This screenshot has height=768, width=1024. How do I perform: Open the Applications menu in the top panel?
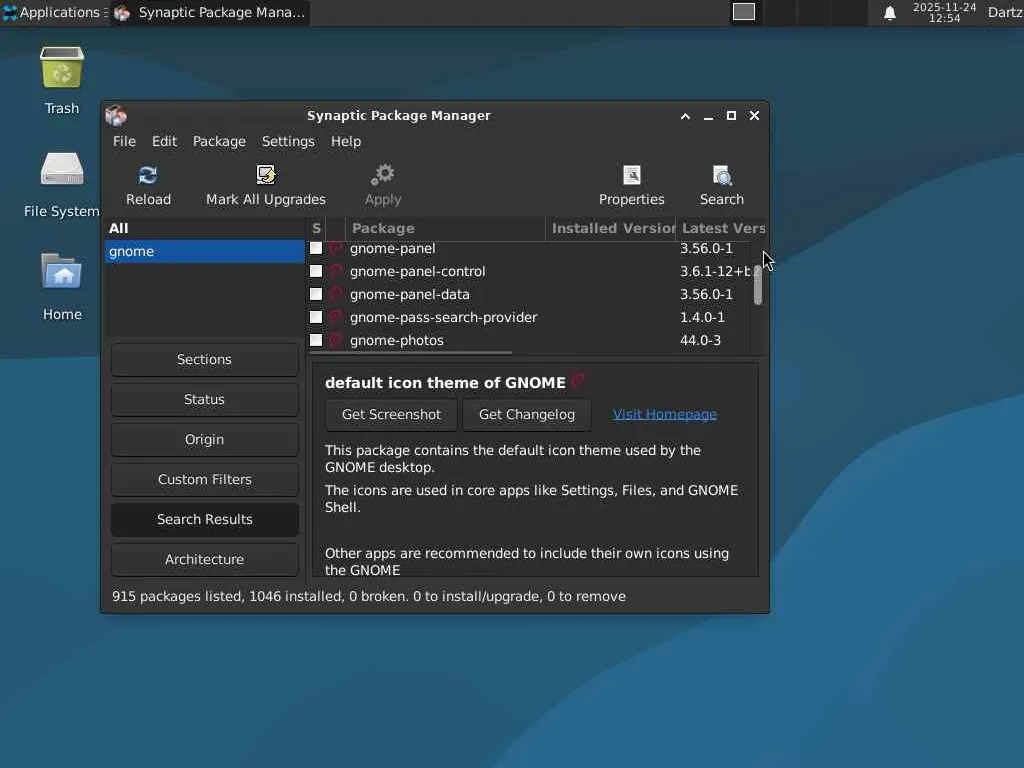(x=54, y=12)
